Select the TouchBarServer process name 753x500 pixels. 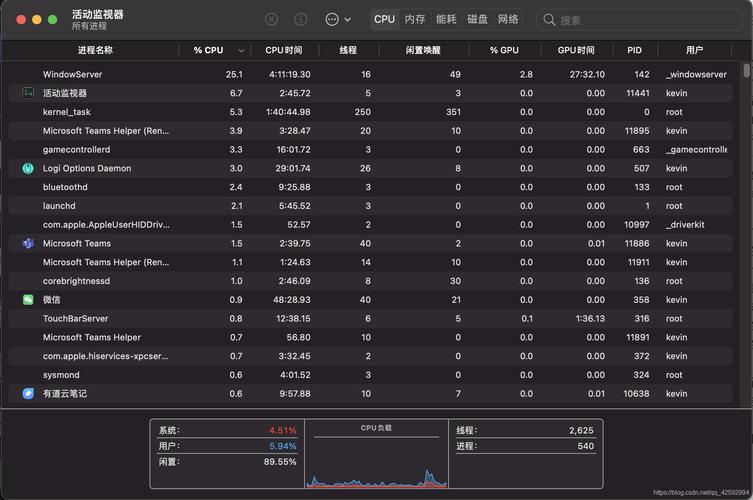click(x=75, y=318)
